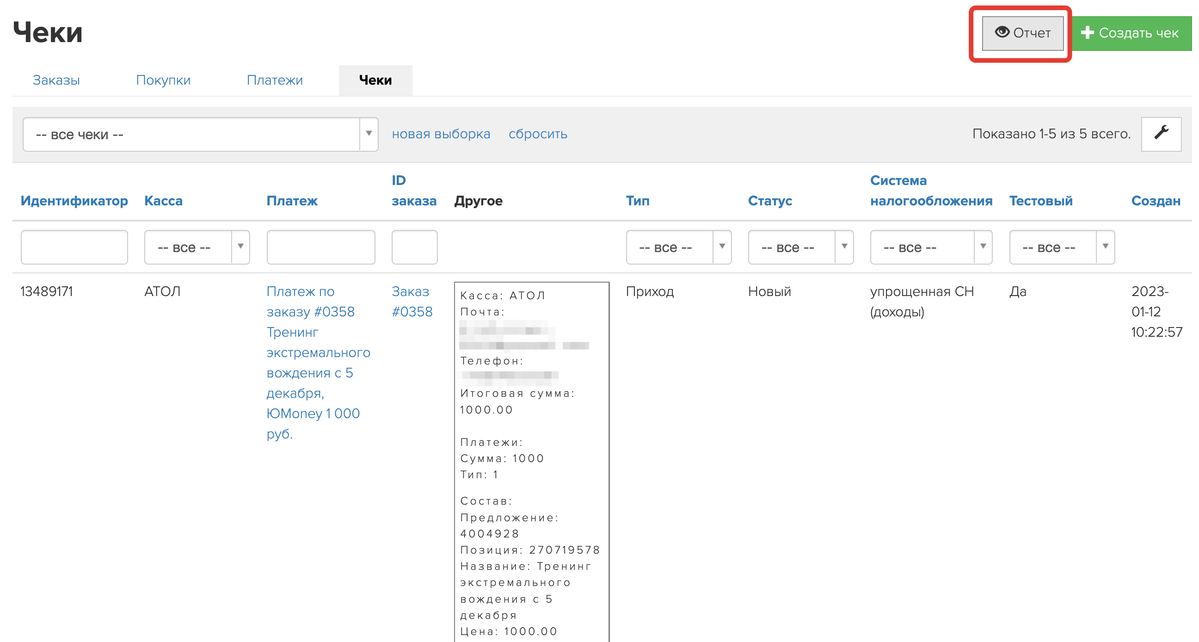Image resolution: width=1199 pixels, height=642 pixels.
Task: Expand the 'все чеки' selection dropdown
Action: (200, 134)
